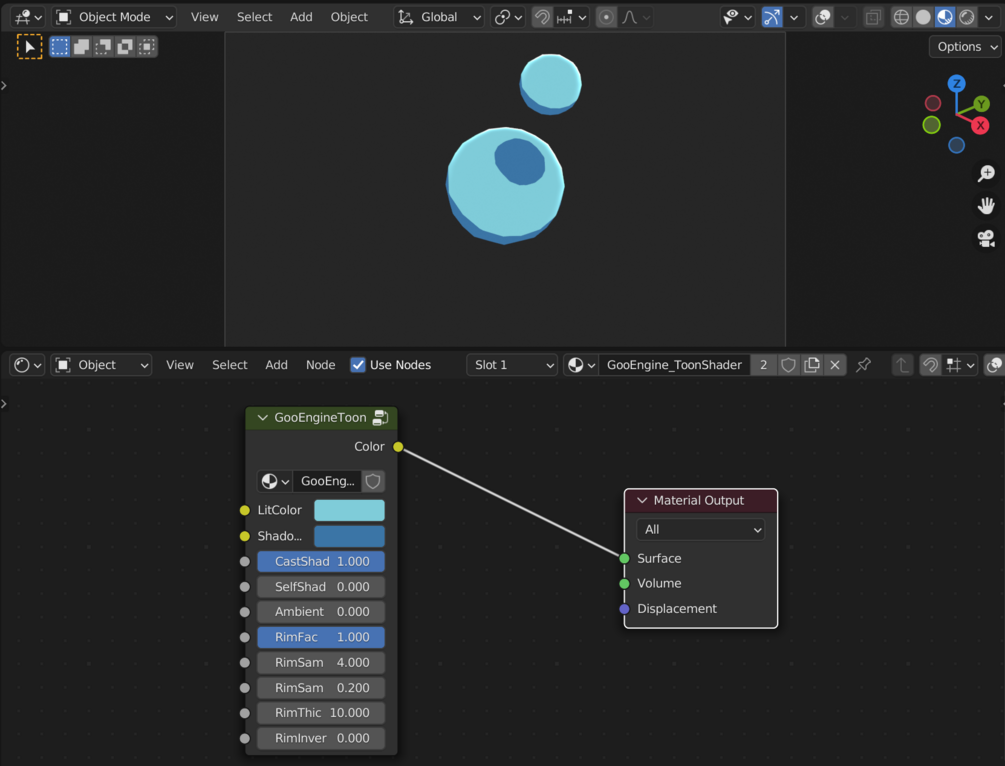
Task: Open the Slot 1 material slot dropdown
Action: 511,364
